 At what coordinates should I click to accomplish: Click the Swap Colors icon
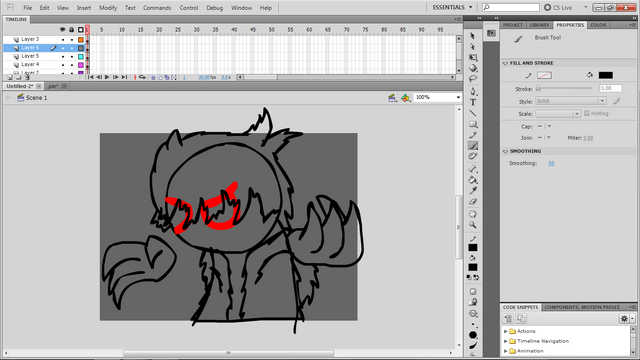(x=476, y=278)
